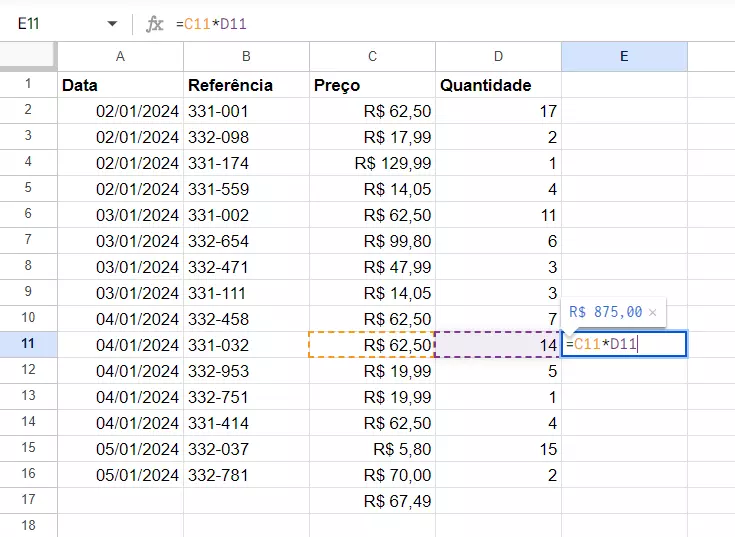Select the quantity cell showing 17

tap(498, 111)
